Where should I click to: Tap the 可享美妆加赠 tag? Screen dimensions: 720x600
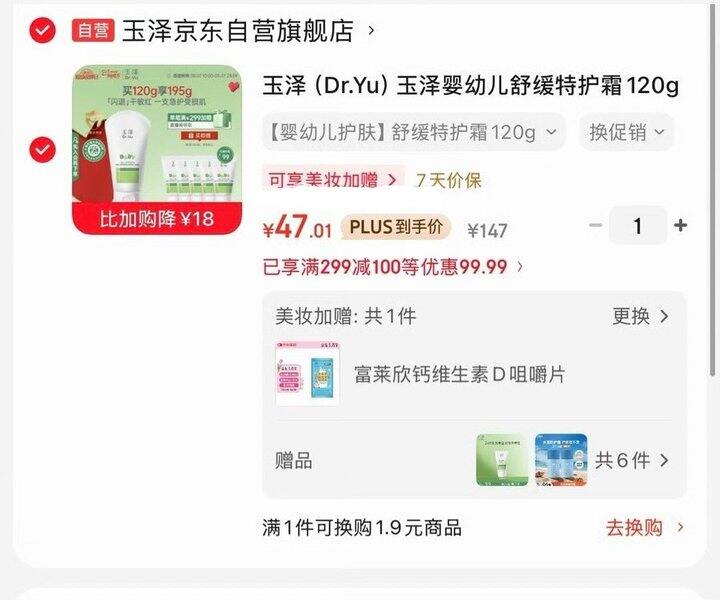[333, 179]
